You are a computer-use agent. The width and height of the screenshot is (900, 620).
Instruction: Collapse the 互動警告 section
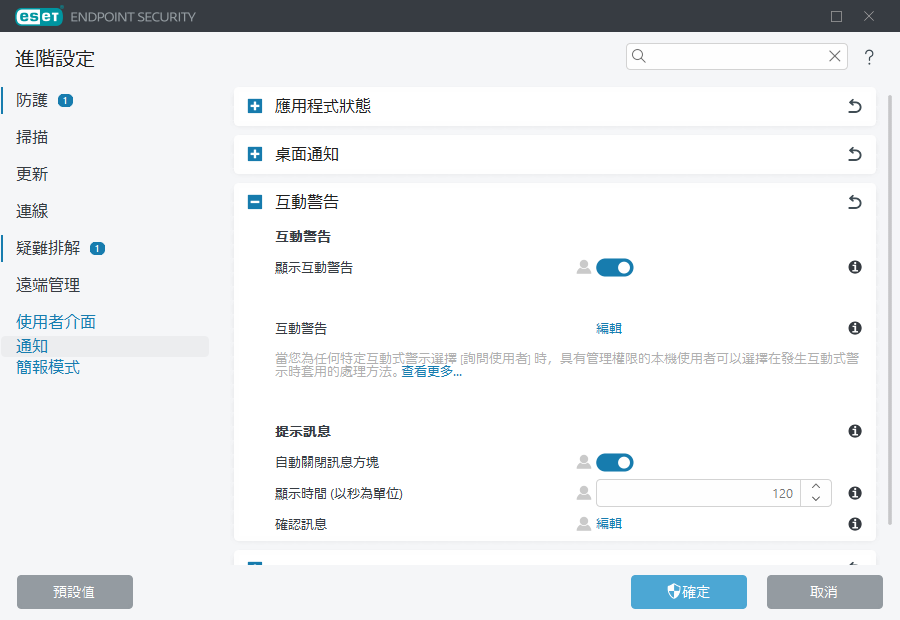[x=255, y=202]
